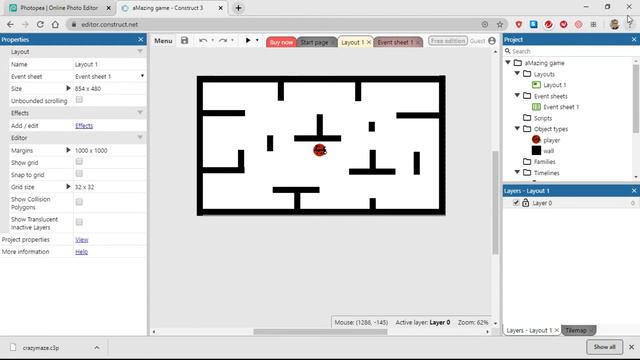This screenshot has height=360, width=640.
Task: Enable Show grid checkbox
Action: pos(79,162)
